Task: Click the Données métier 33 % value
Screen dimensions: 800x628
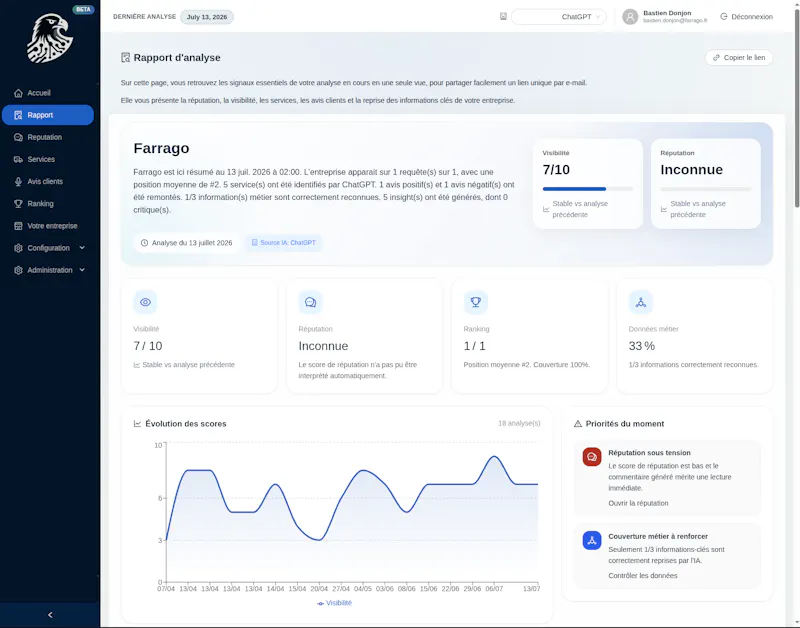Action: (642, 346)
